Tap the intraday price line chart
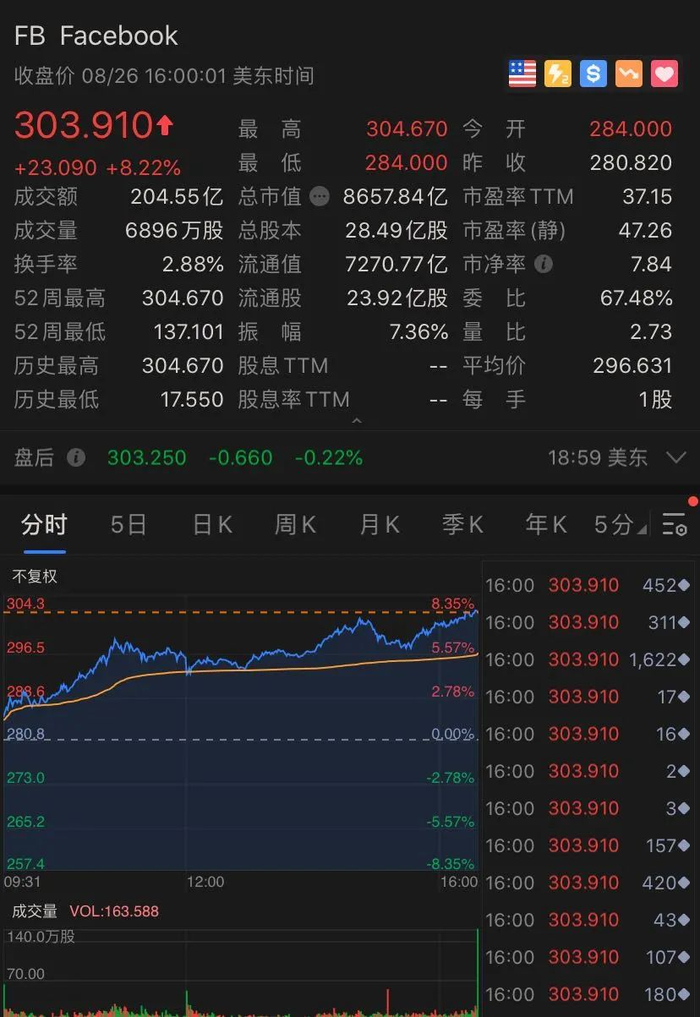 pos(241,733)
